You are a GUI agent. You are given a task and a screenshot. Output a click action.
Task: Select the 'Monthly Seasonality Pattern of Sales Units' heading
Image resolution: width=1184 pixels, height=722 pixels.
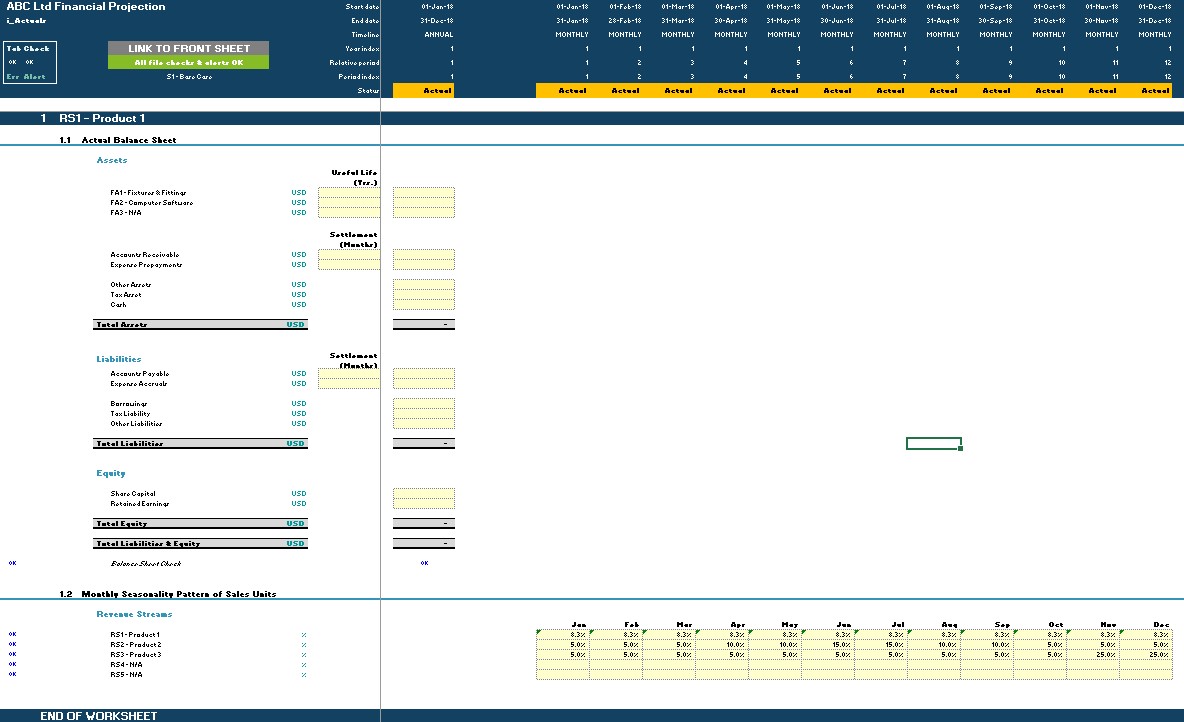point(179,594)
